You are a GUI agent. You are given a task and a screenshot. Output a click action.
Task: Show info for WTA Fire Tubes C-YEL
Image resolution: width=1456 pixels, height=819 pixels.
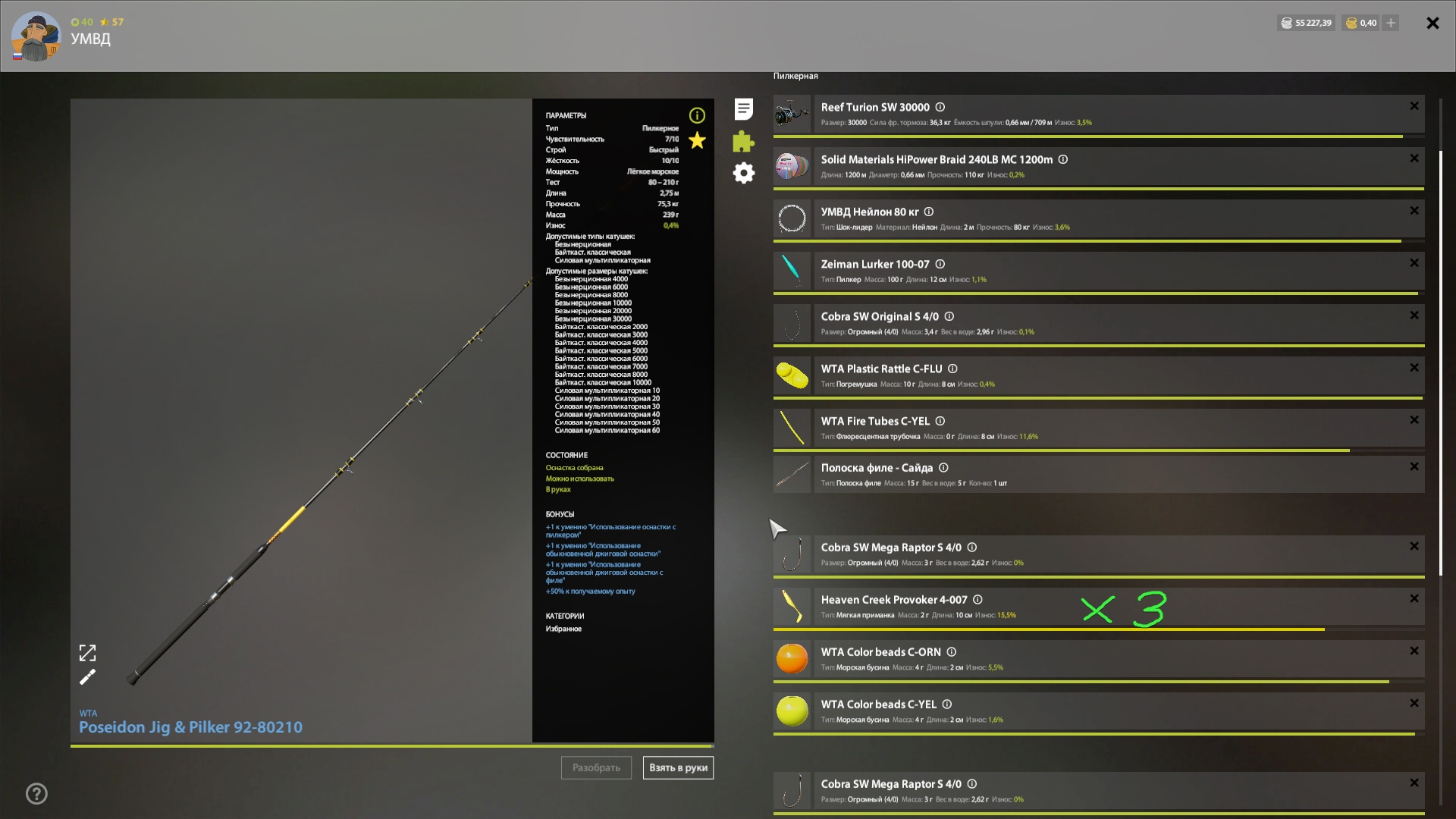940,422
